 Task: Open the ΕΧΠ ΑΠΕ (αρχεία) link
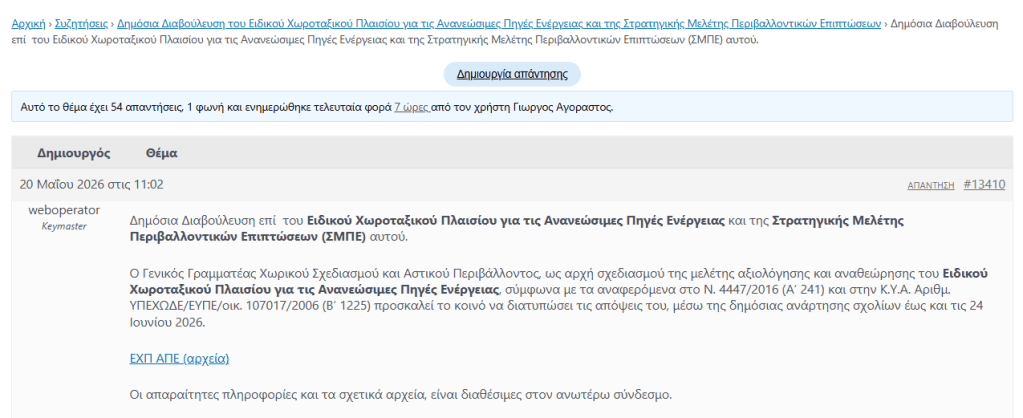[x=179, y=359]
